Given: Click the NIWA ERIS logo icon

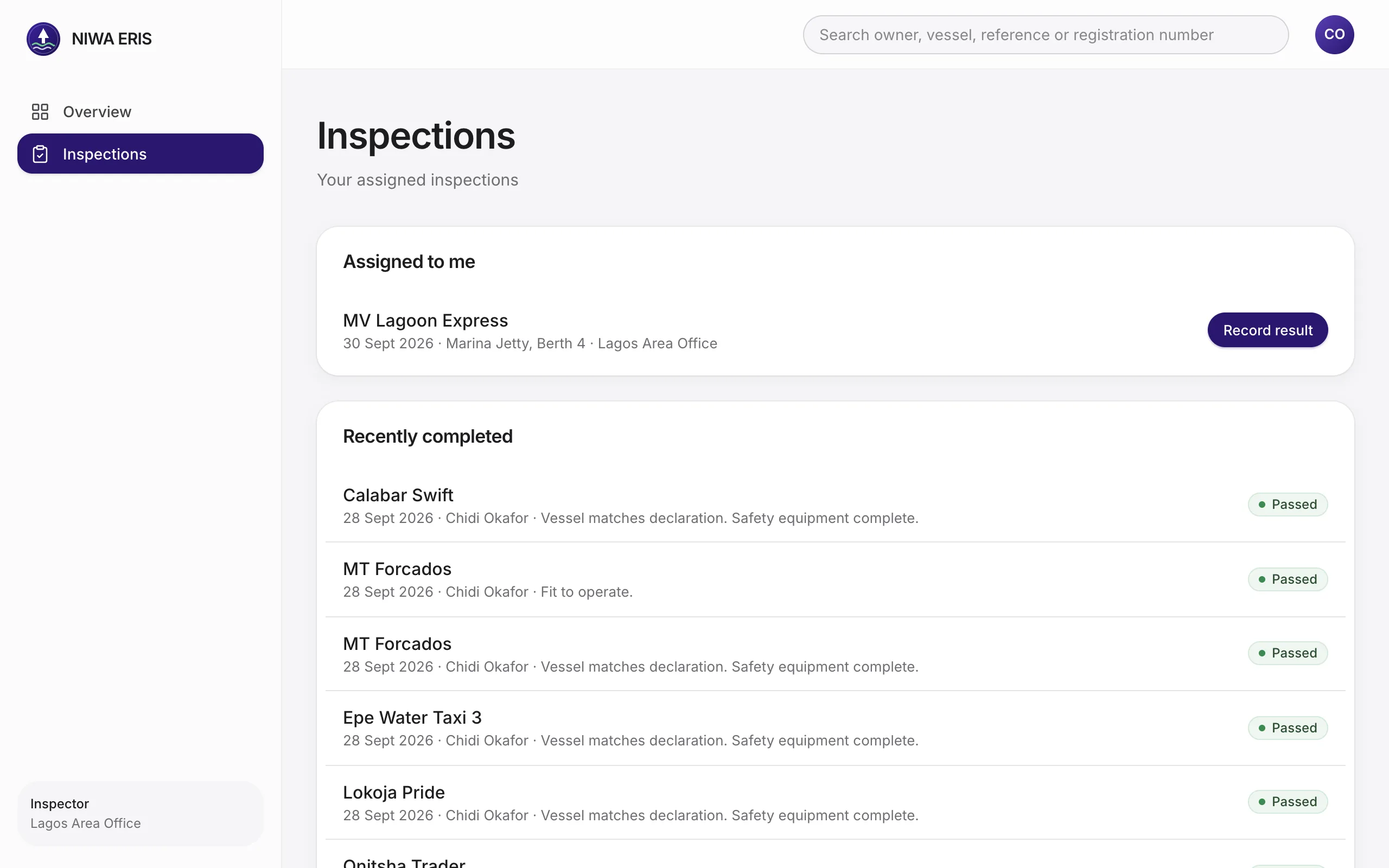Looking at the screenshot, I should [43, 39].
